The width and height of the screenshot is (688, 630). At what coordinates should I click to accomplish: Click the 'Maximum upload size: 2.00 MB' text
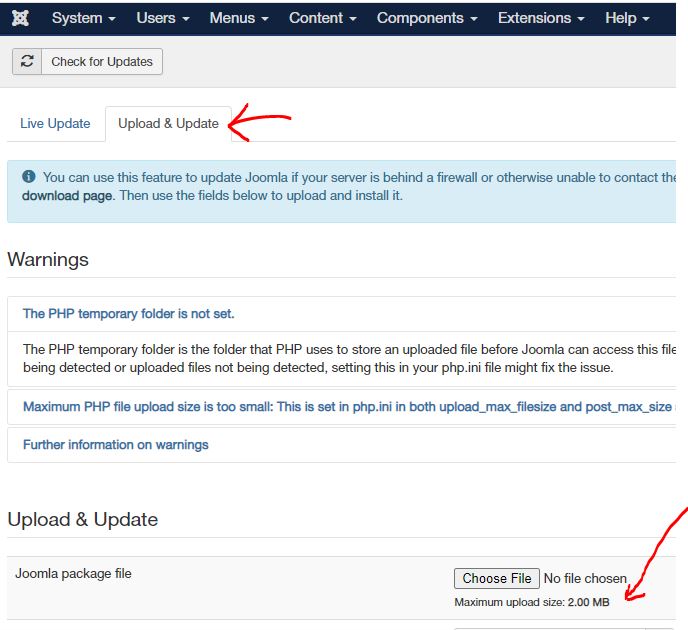[532, 602]
